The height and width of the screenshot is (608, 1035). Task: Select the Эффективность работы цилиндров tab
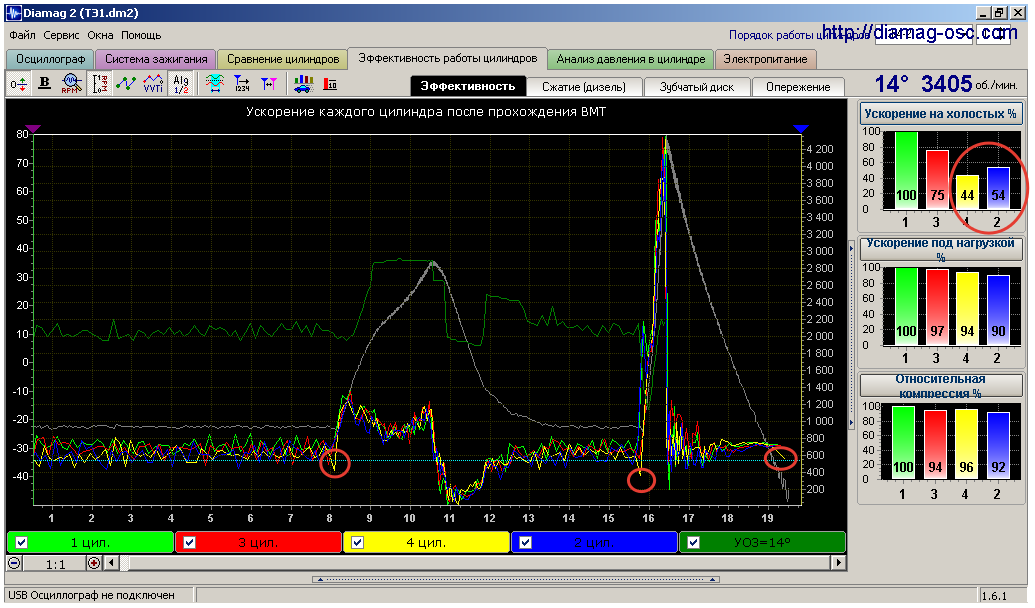point(448,58)
